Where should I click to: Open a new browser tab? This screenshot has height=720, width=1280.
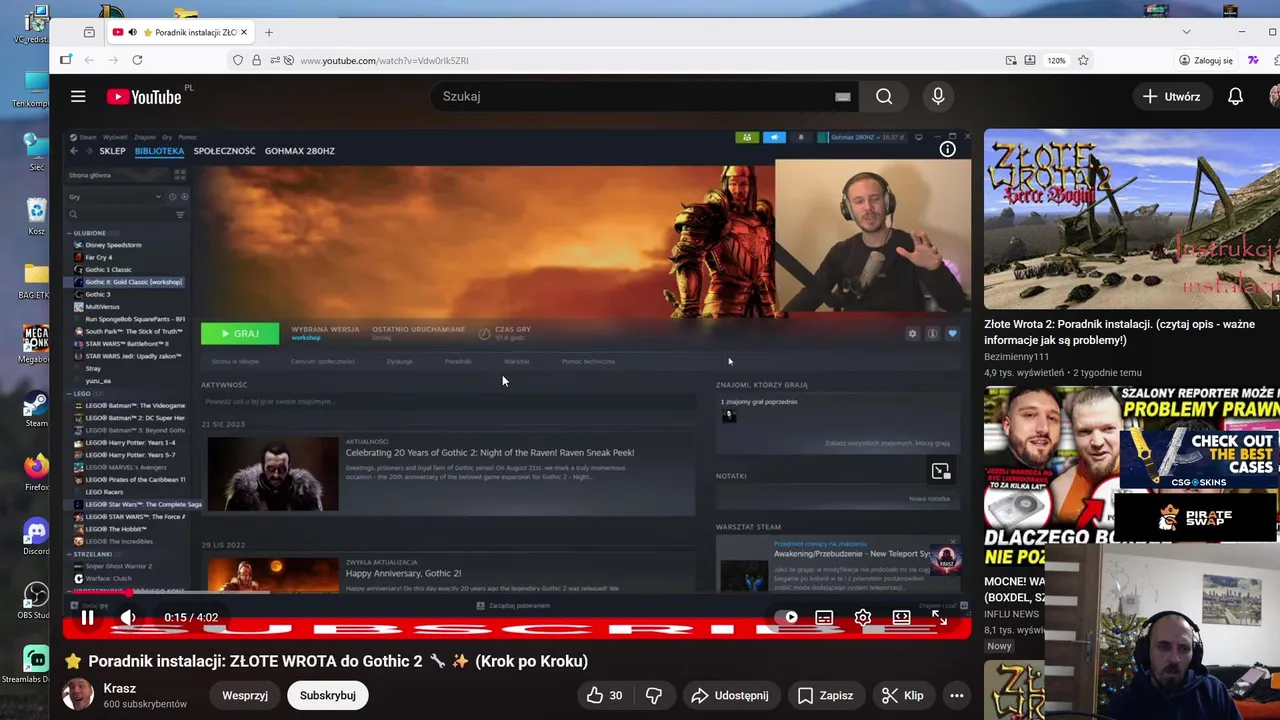click(268, 32)
